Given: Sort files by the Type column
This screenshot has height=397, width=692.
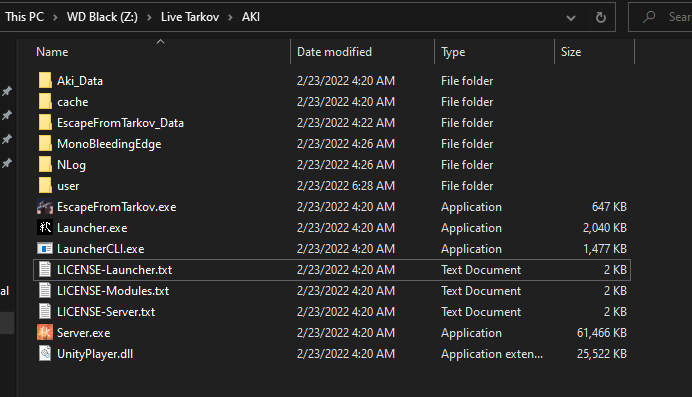Looking at the screenshot, I should 453,52.
